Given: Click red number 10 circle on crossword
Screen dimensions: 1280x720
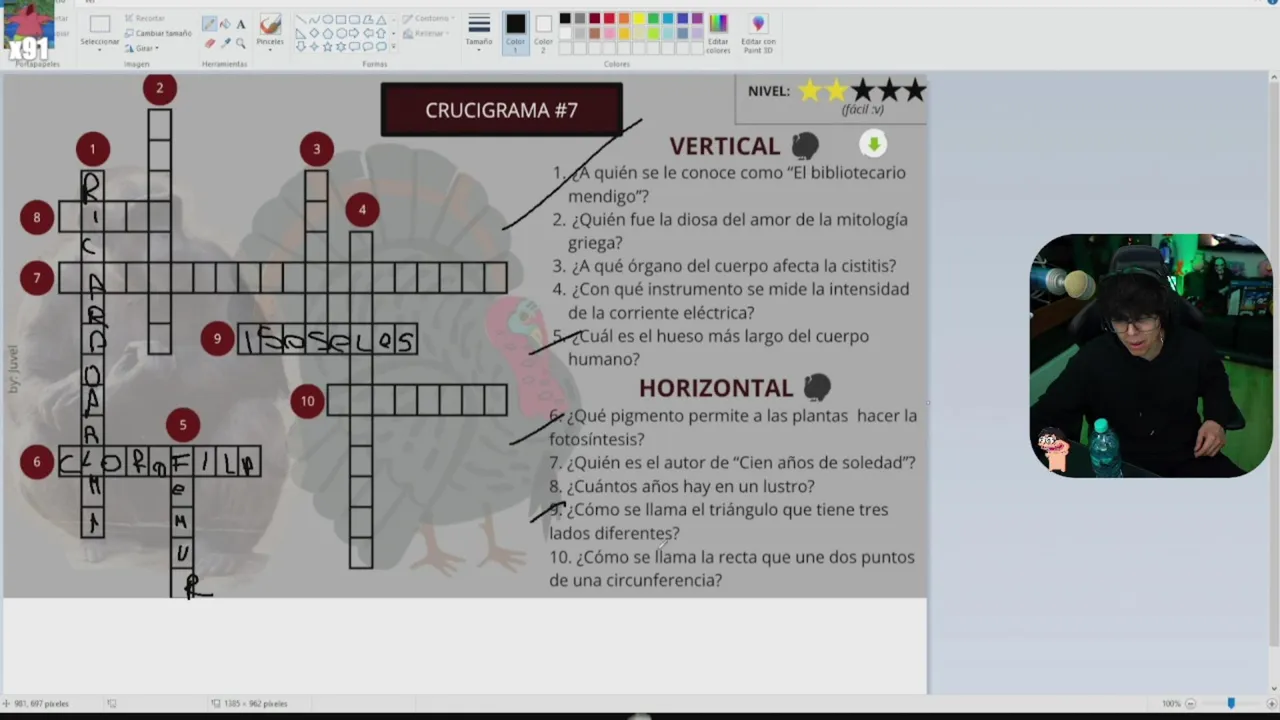Looking at the screenshot, I should tap(307, 401).
